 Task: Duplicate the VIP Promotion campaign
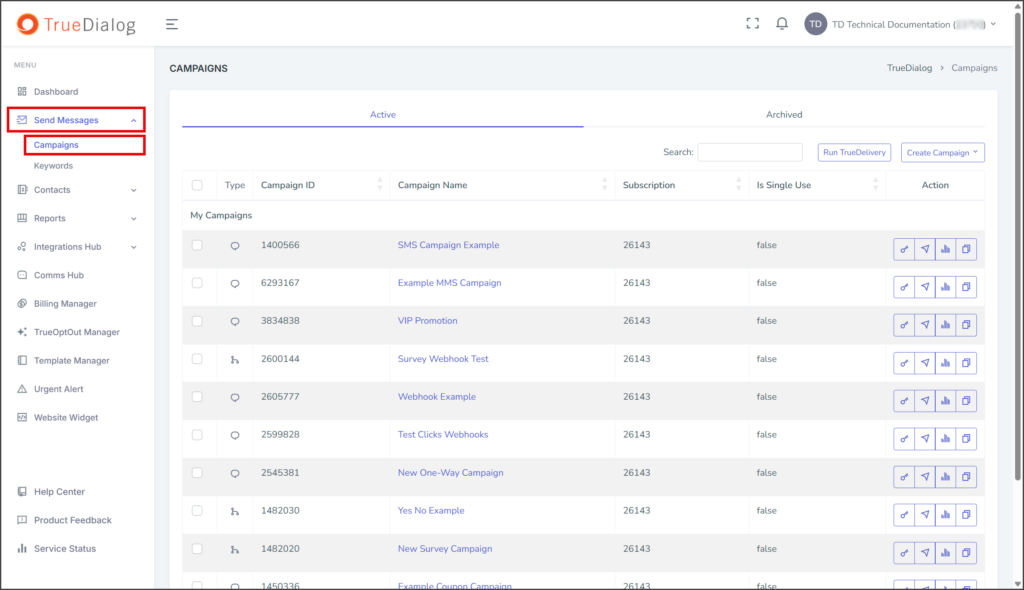(x=967, y=325)
